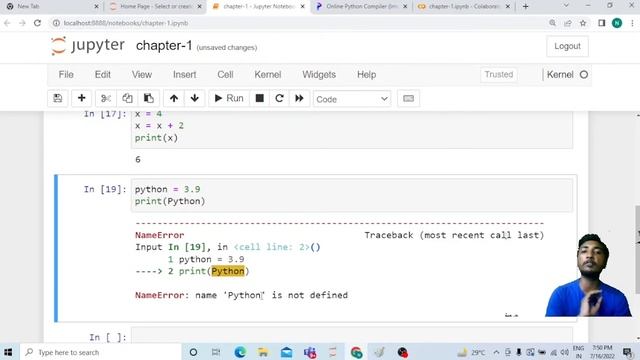The image size is (640, 360).
Task: Open a new browser tab with the plus
Action: (525, 7)
